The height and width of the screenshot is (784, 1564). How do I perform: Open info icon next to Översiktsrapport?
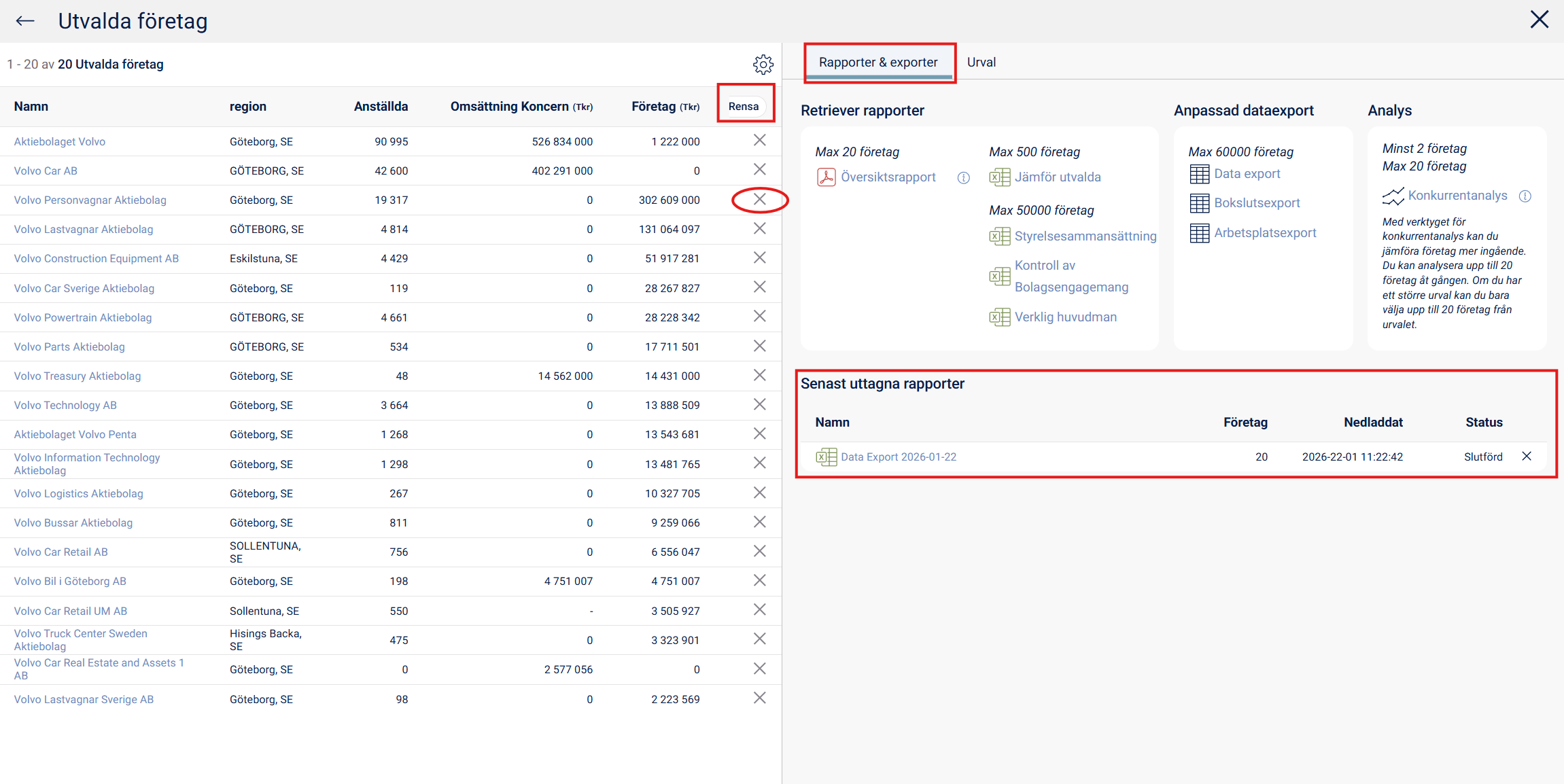[963, 178]
